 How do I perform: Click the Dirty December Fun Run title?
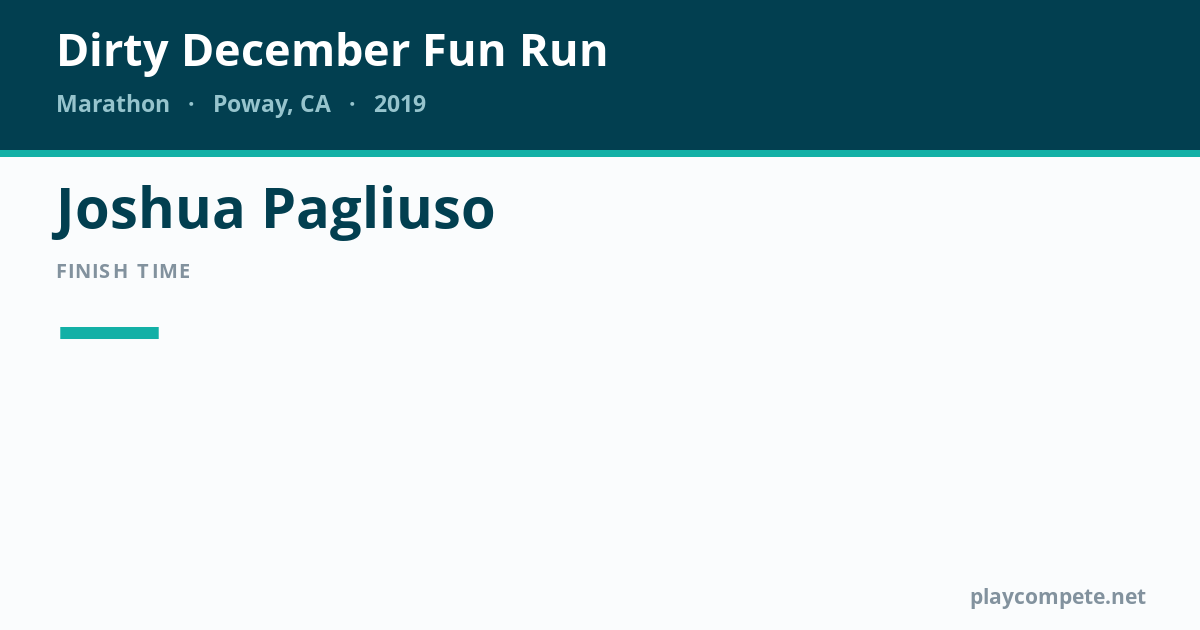tap(332, 51)
